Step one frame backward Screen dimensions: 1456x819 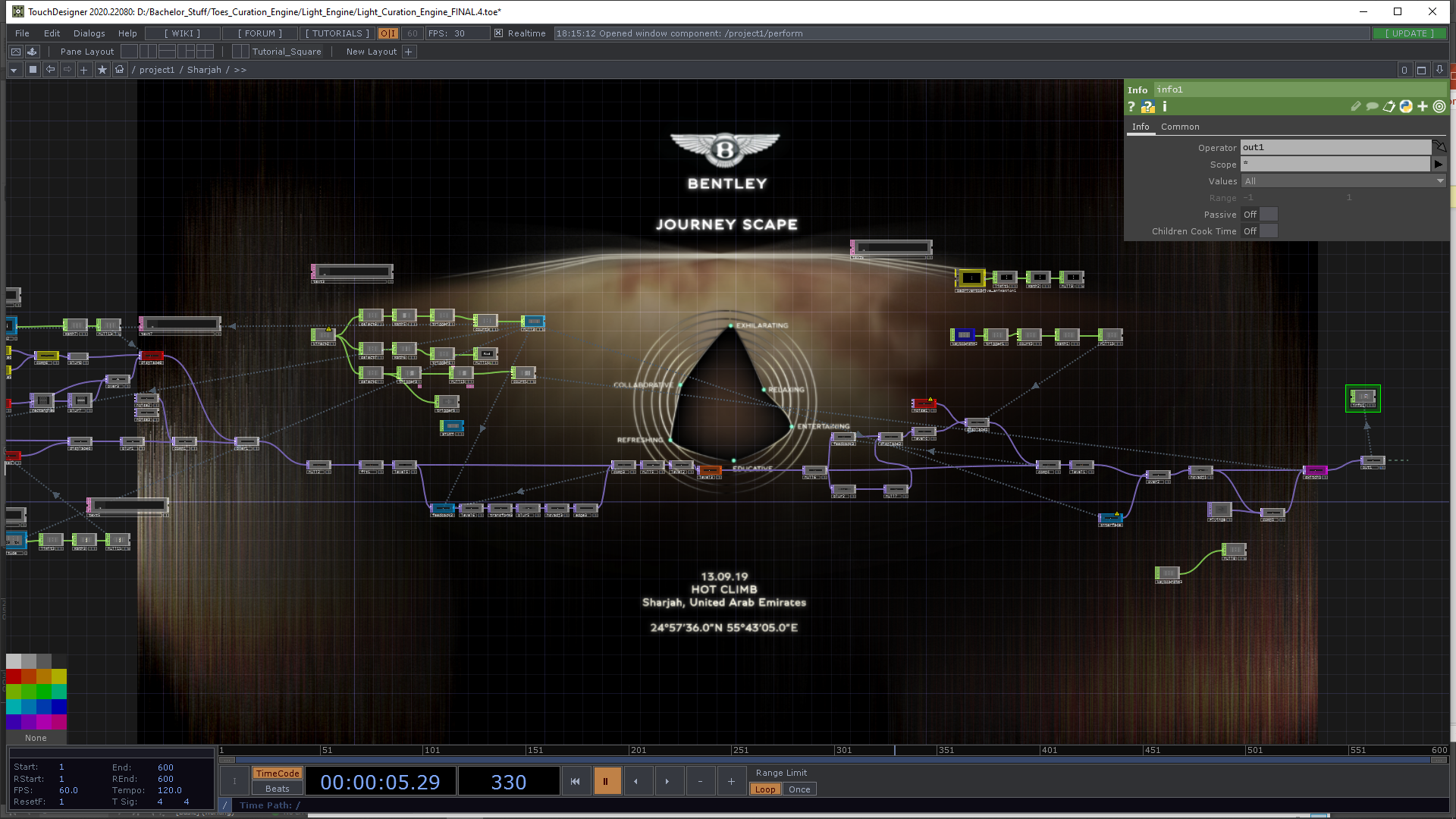[637, 781]
